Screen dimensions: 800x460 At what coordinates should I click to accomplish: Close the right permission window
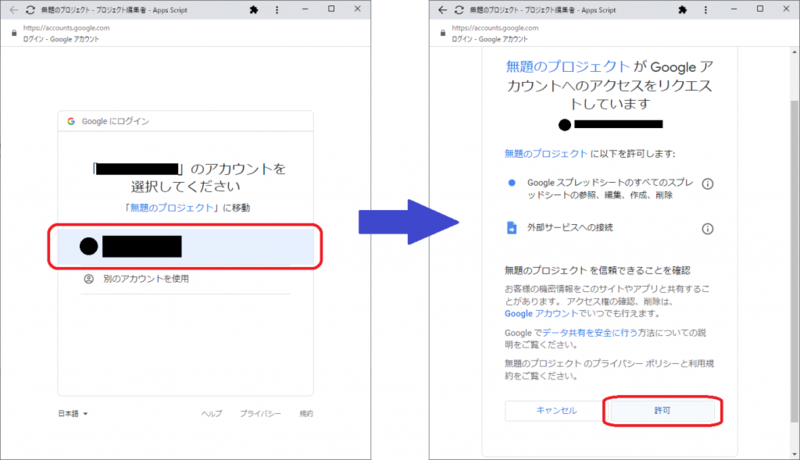786,9
